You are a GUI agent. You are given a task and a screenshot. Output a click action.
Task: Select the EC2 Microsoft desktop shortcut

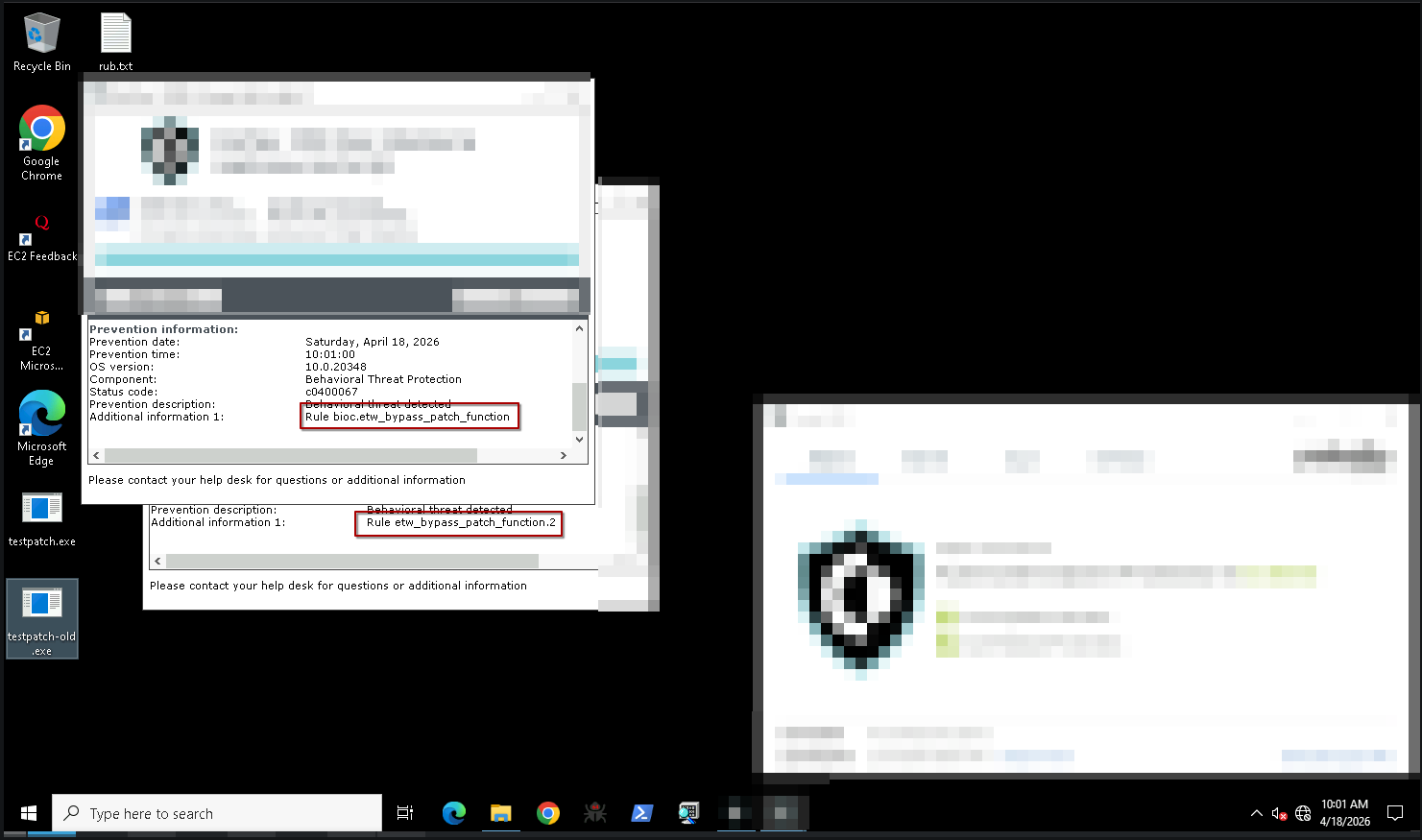tap(41, 340)
